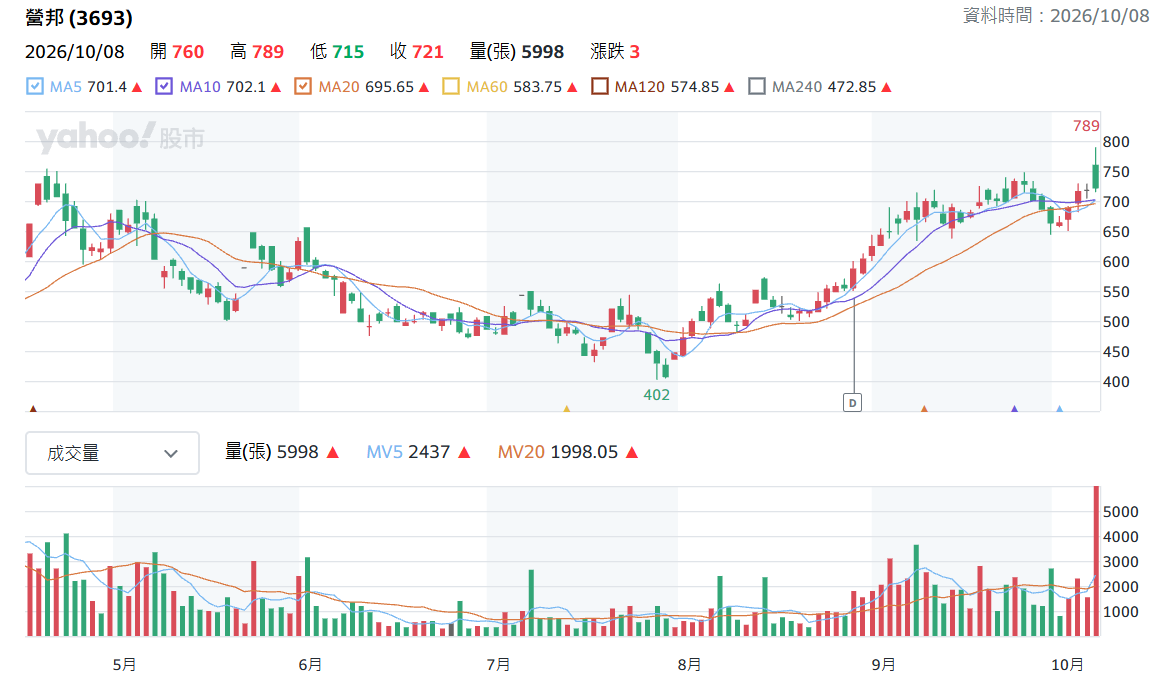Enable the MA60 moving average checkbox

point(451,86)
